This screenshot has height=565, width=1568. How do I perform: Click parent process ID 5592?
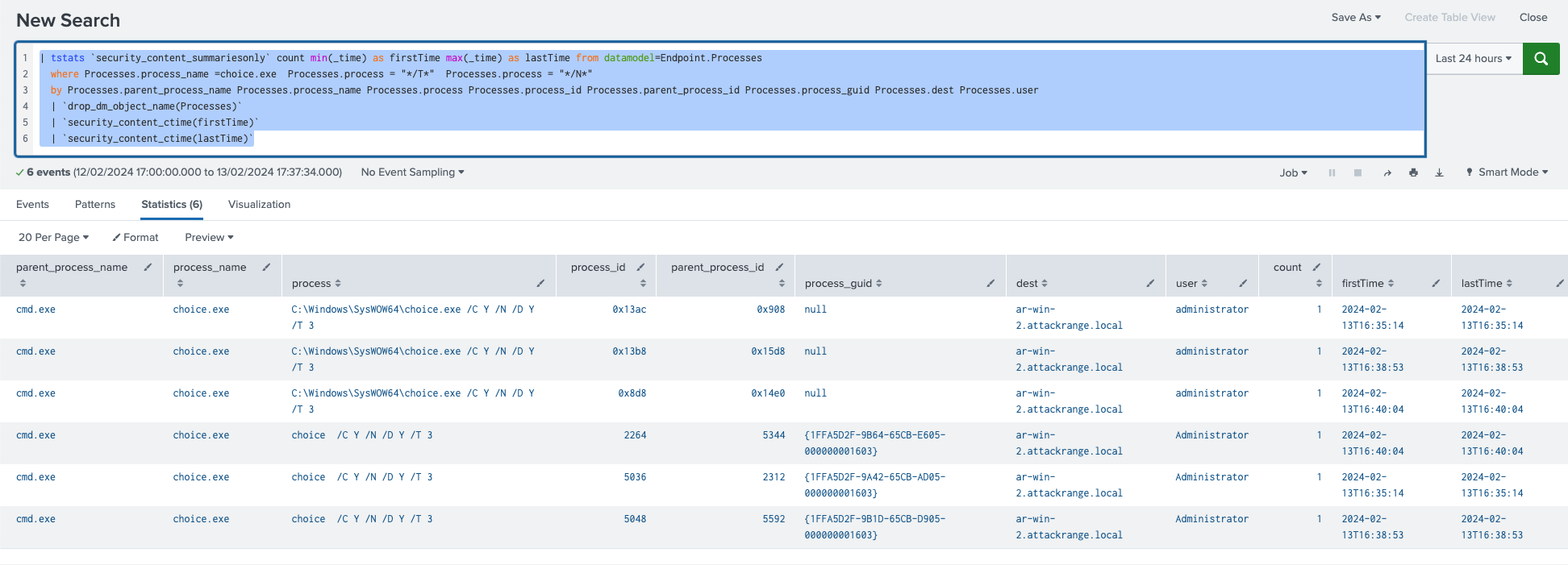pyautogui.click(x=774, y=519)
